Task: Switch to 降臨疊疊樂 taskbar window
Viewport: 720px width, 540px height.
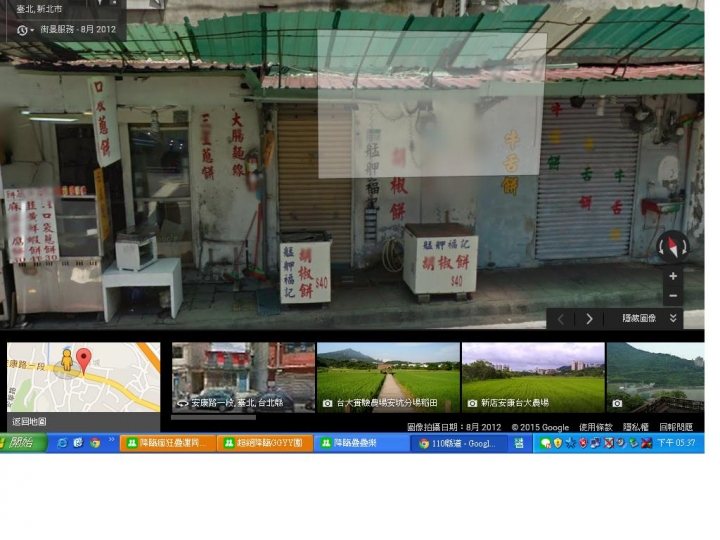Action: click(362, 443)
